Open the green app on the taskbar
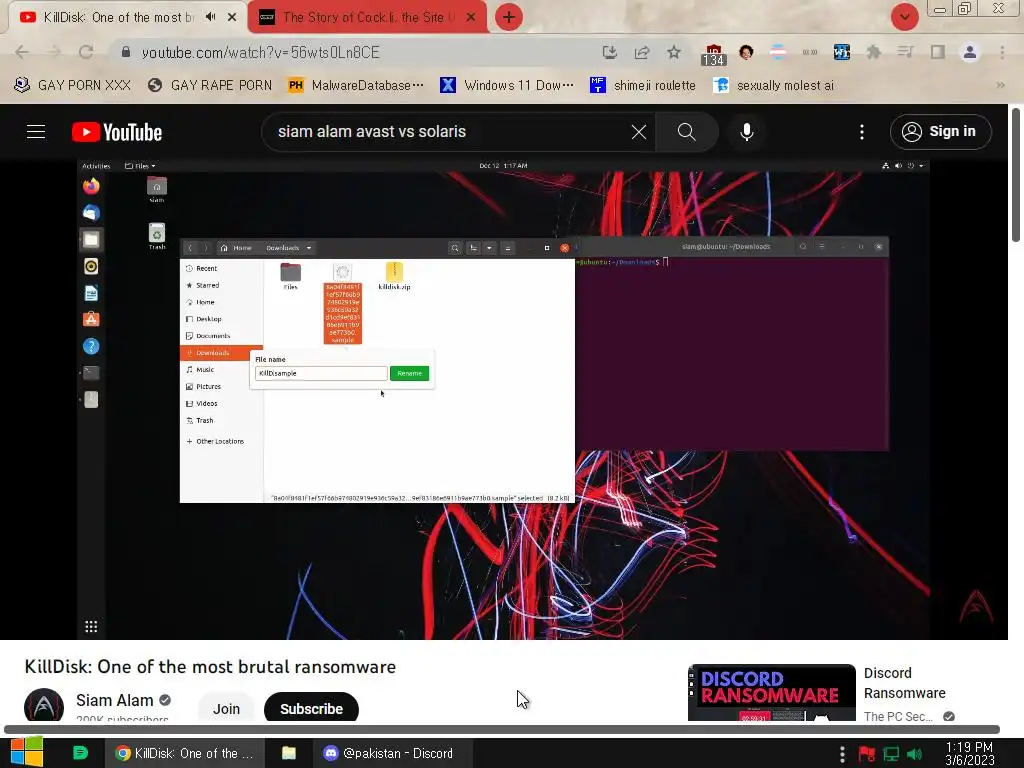Screen dimensions: 1024x768 click(80, 753)
